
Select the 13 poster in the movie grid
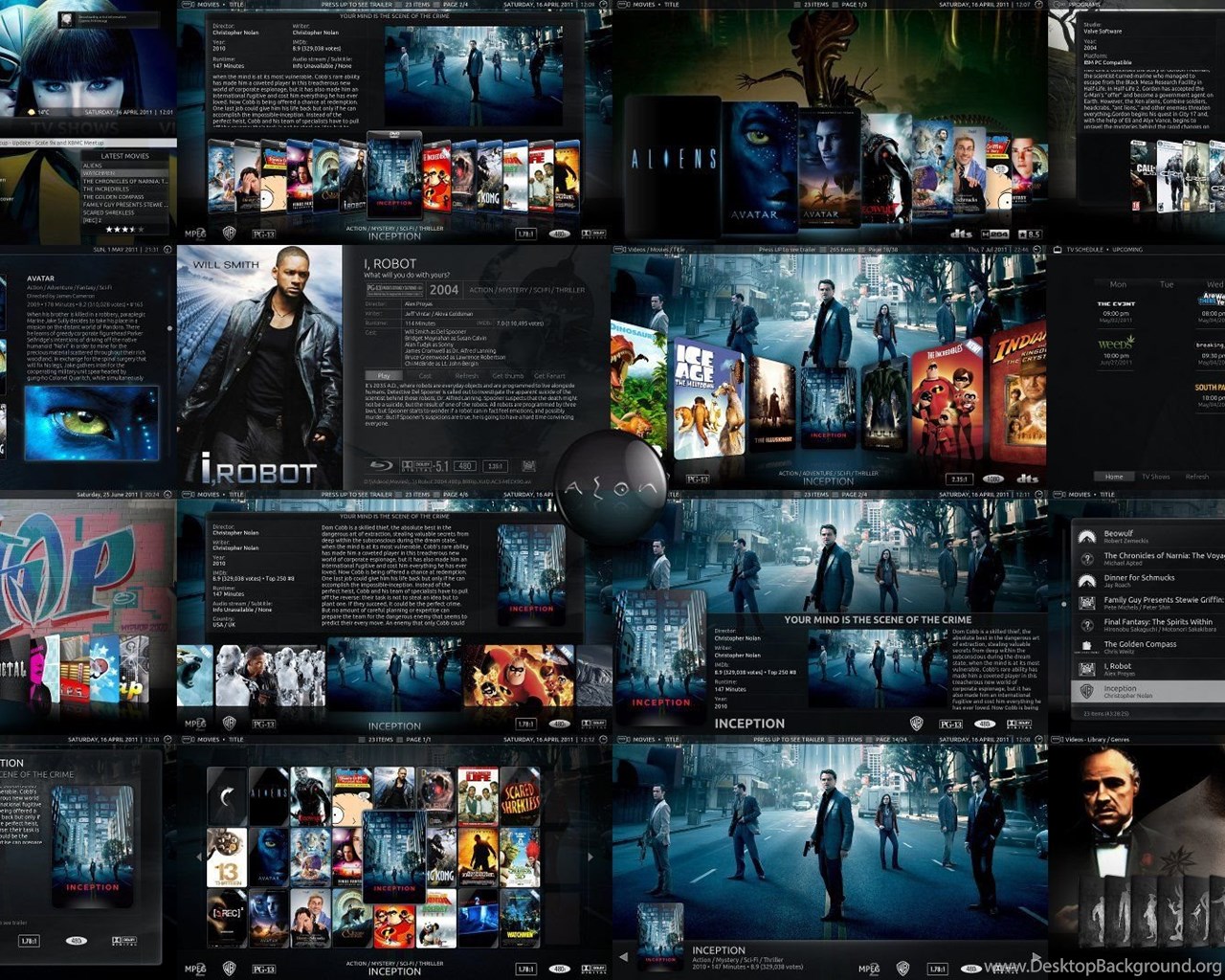(227, 857)
